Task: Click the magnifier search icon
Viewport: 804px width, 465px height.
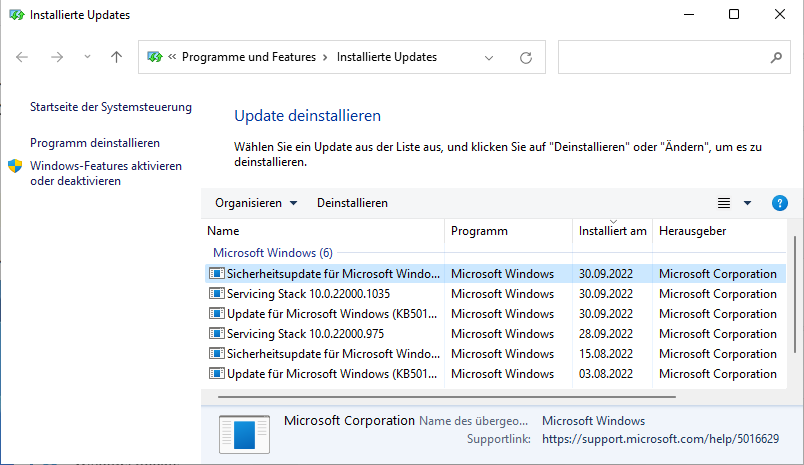Action: (776, 57)
